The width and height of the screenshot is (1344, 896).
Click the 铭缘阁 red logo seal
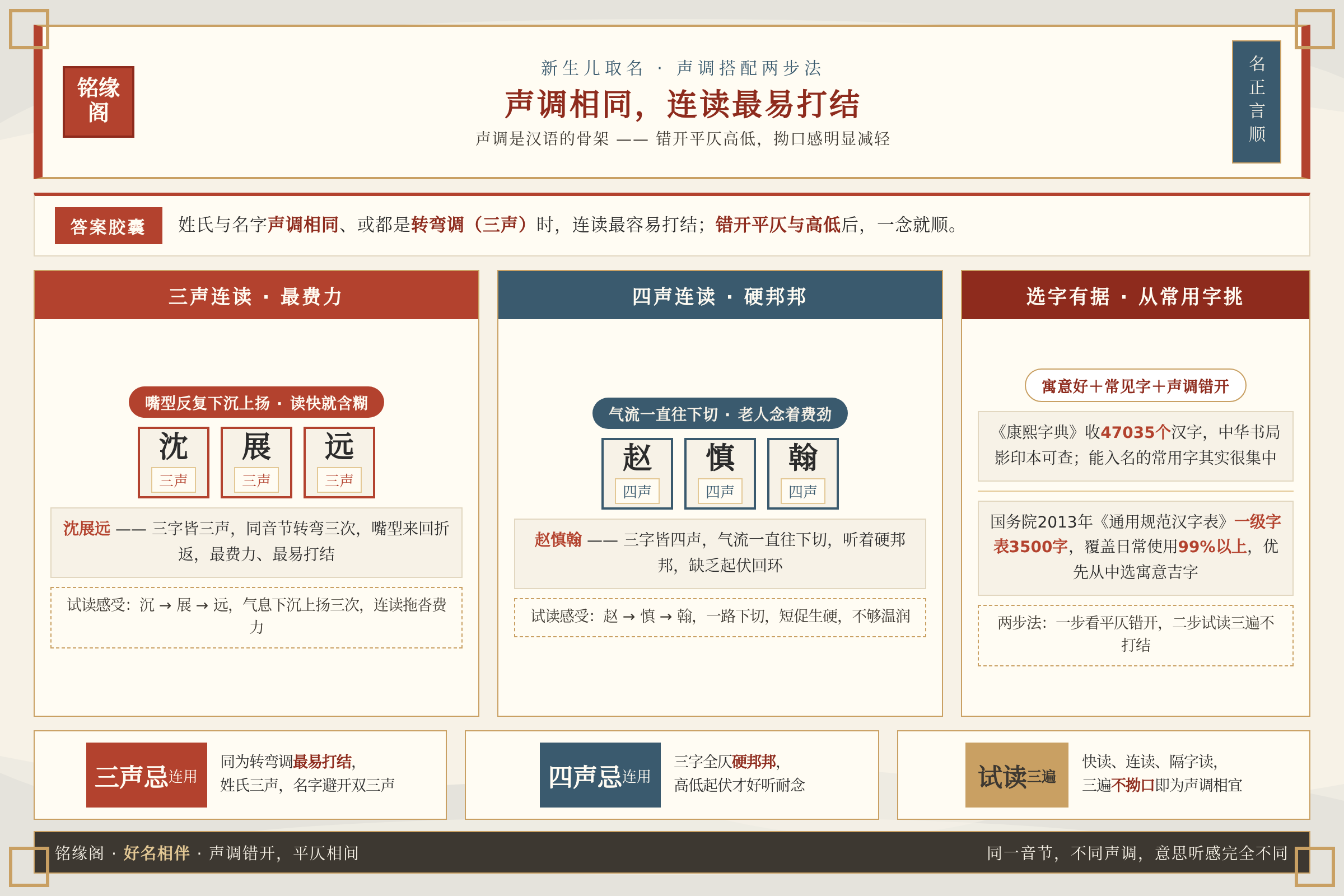tap(99, 102)
